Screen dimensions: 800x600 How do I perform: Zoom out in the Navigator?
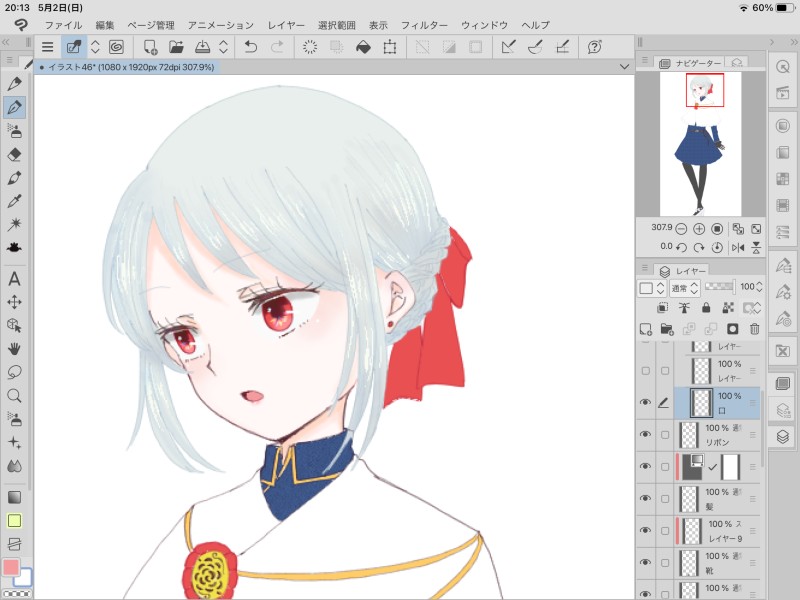(681, 229)
